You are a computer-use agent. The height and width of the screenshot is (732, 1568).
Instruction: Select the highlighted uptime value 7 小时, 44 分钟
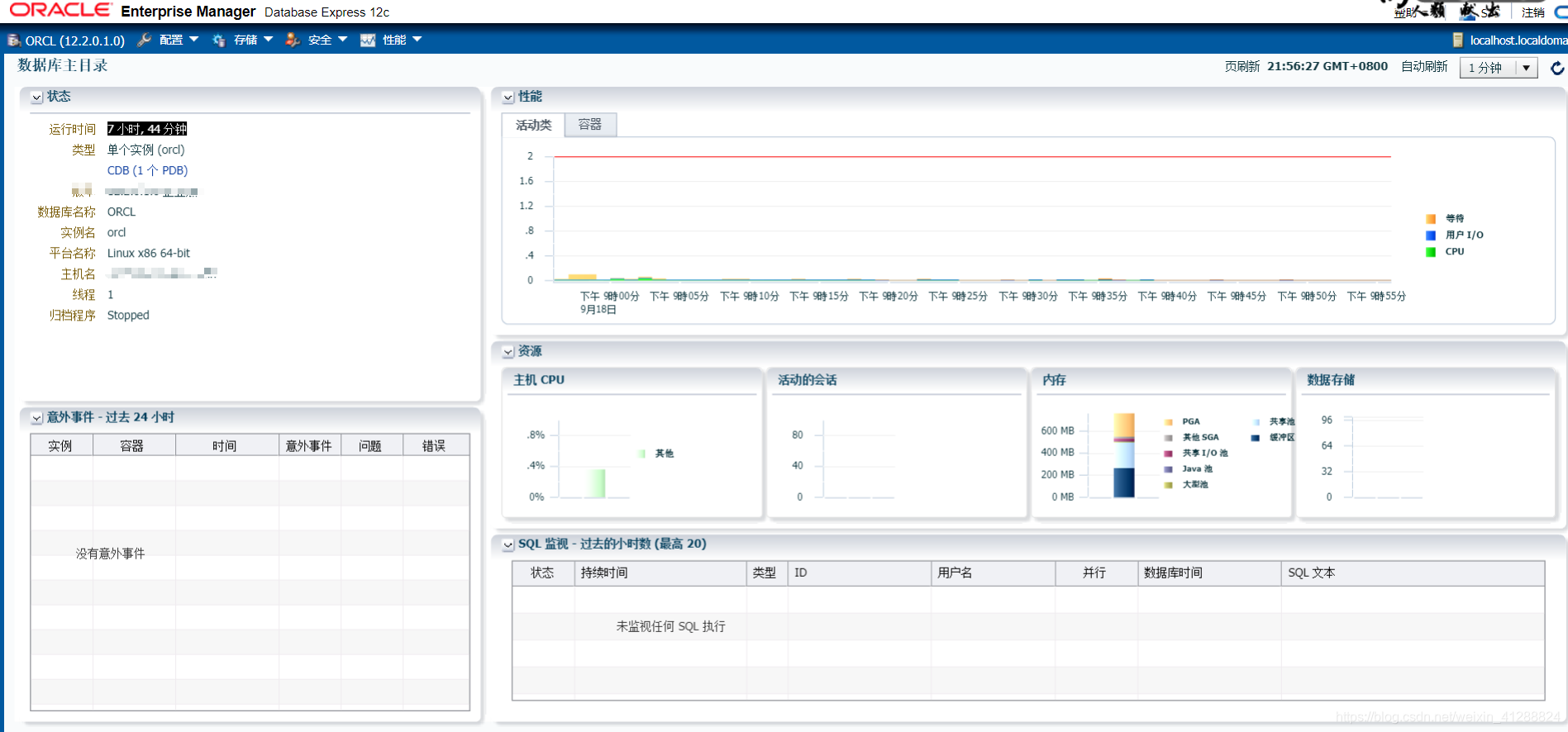coord(147,129)
